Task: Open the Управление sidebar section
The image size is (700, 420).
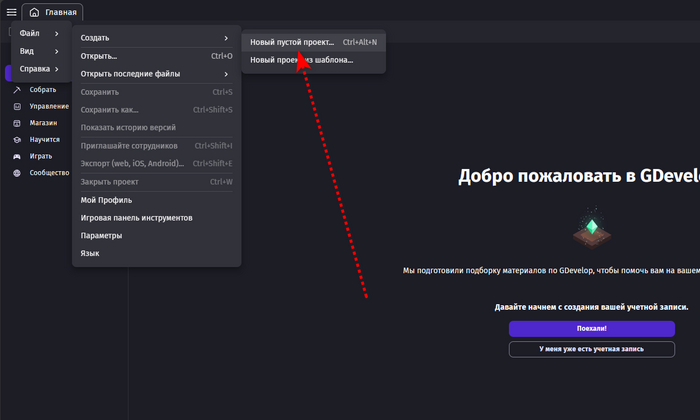Action: click(49, 106)
